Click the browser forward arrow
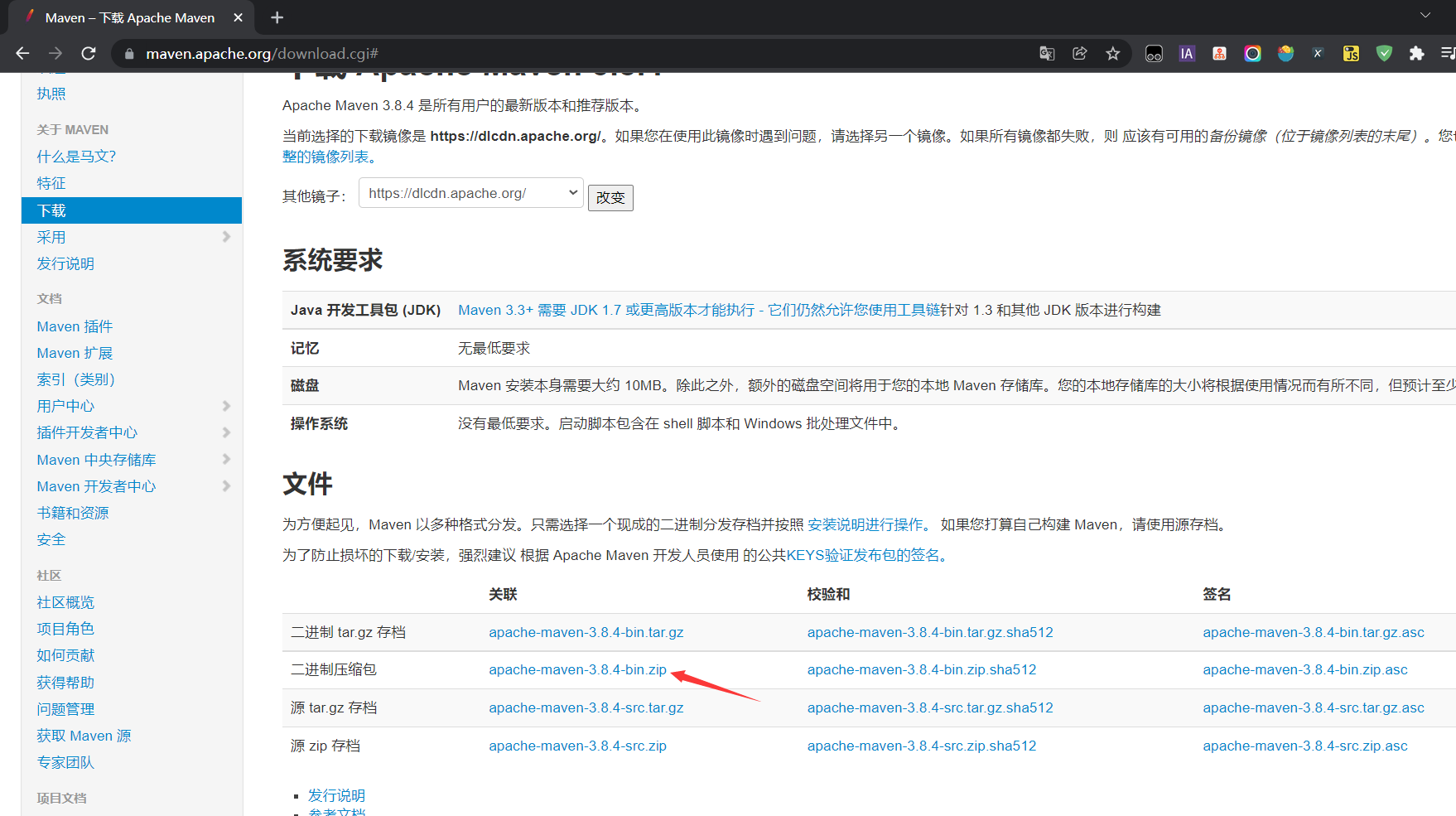1456x816 pixels. coord(55,54)
